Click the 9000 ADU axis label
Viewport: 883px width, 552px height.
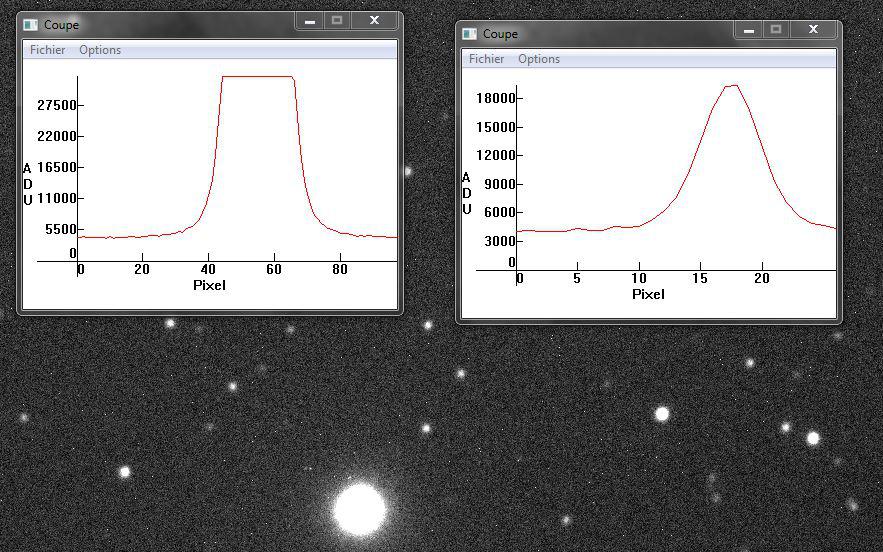(500, 184)
